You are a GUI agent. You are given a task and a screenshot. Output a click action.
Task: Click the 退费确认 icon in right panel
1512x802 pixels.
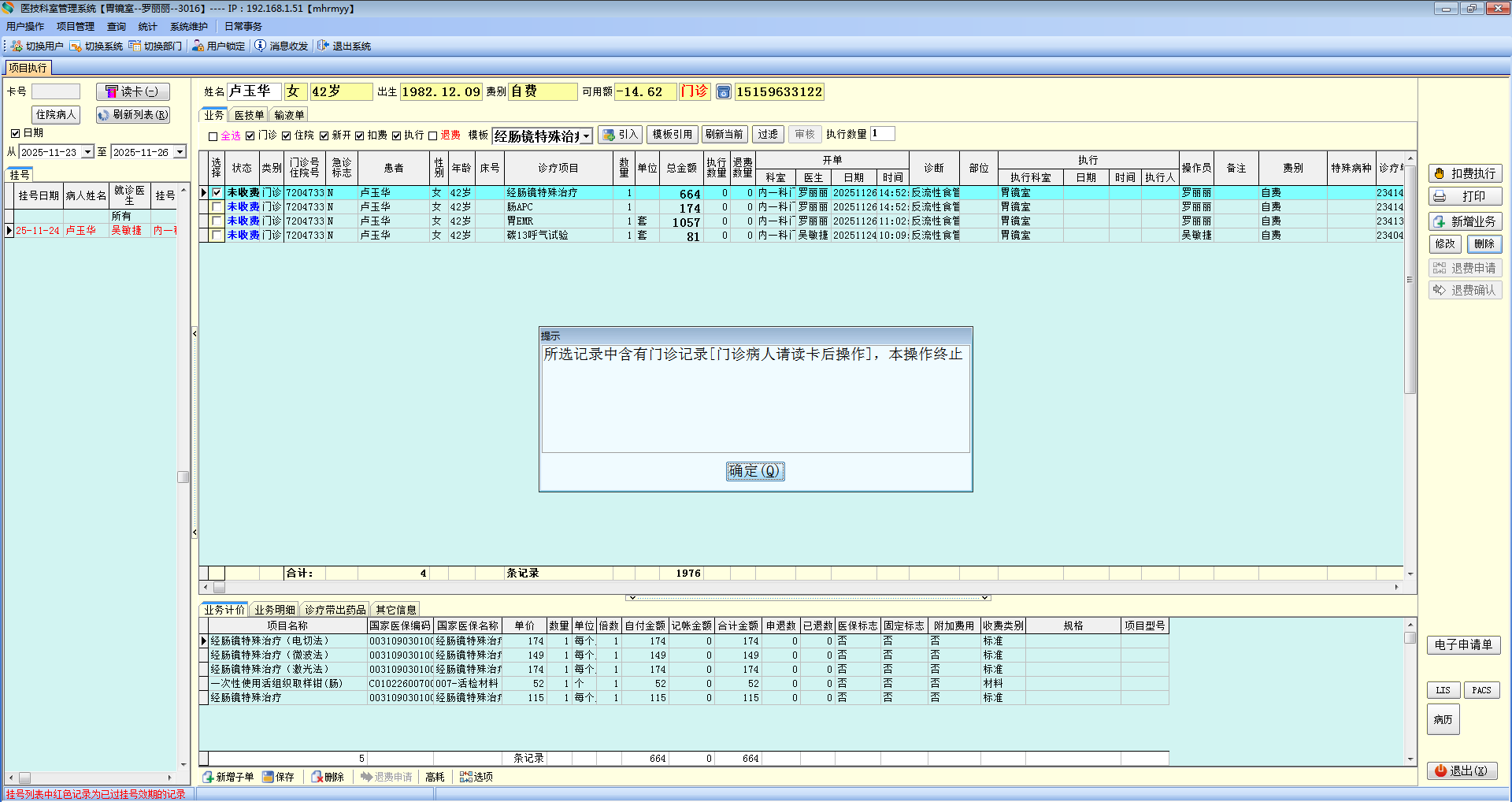coord(1440,290)
